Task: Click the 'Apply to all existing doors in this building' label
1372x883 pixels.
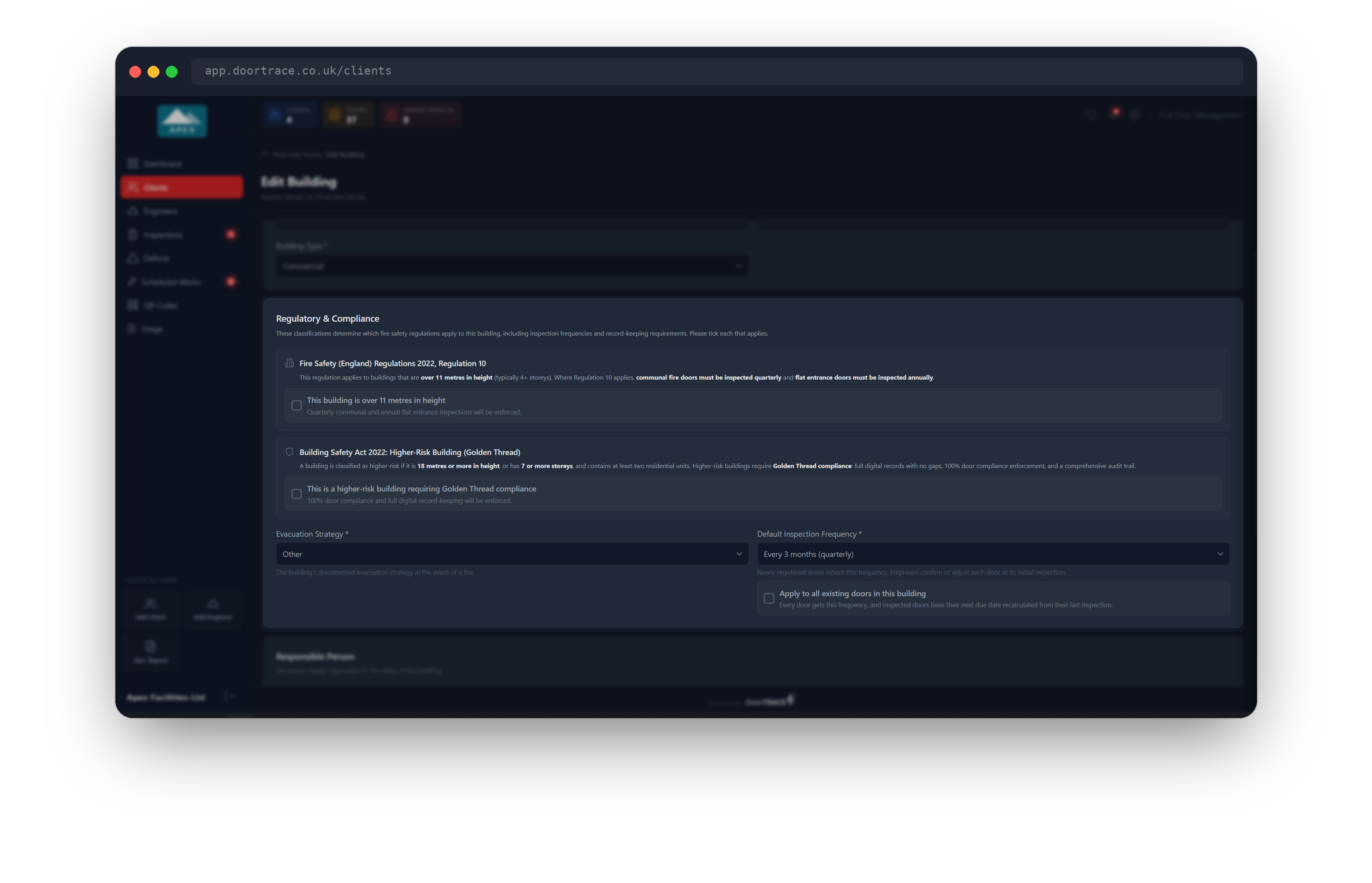Action: pos(852,593)
